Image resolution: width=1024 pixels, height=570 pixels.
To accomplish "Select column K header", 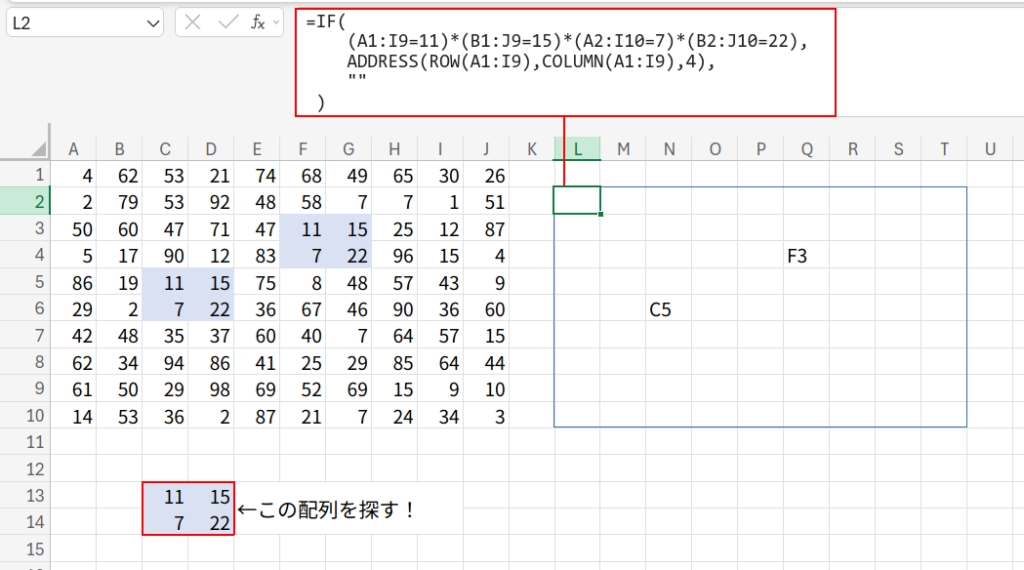I will coord(532,150).
